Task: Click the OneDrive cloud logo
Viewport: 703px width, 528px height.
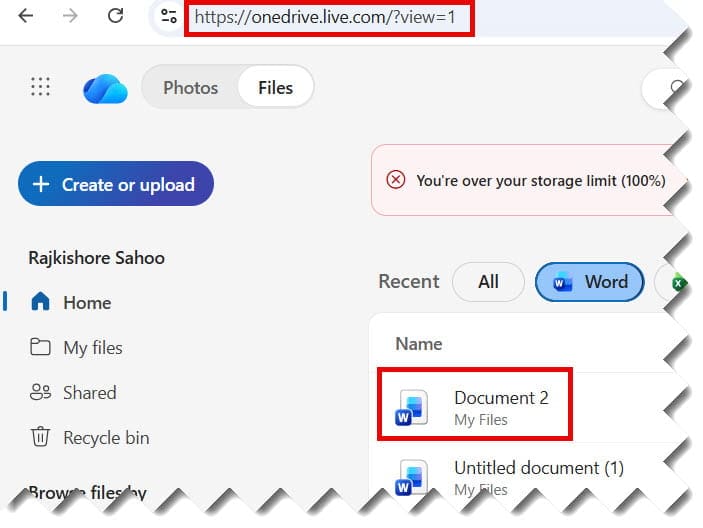Action: coord(105,88)
